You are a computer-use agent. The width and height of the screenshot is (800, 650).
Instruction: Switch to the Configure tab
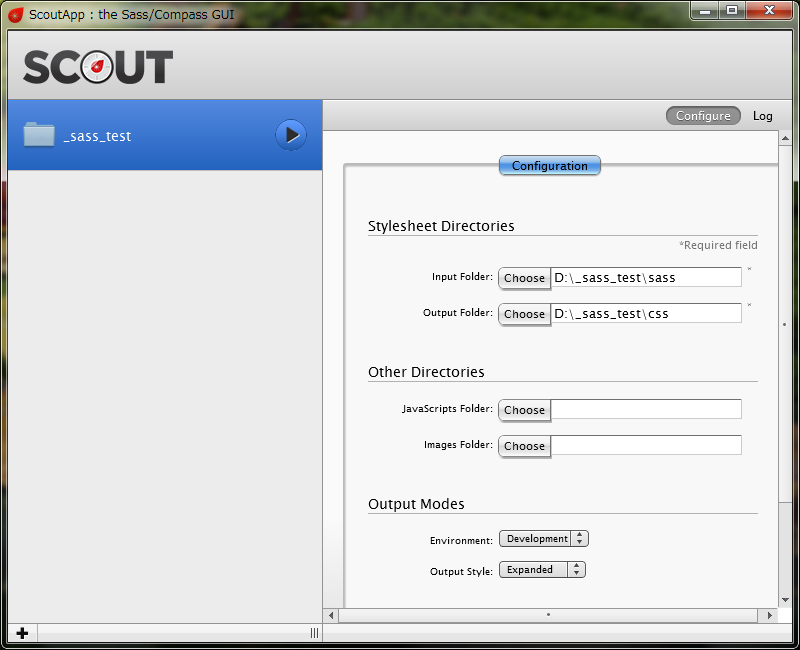pos(703,116)
